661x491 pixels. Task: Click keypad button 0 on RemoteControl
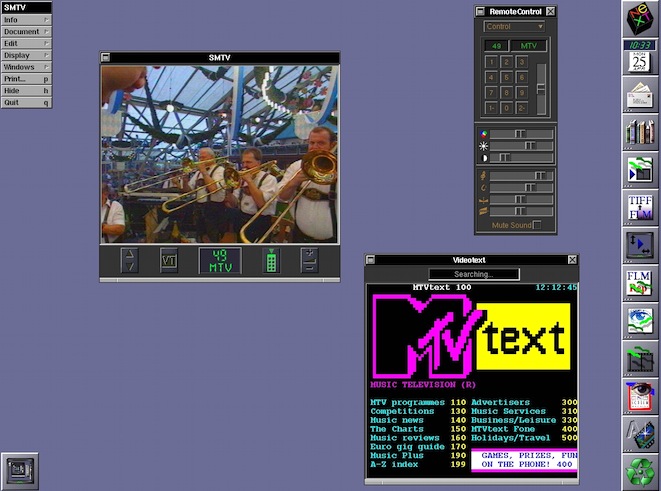[x=506, y=108]
